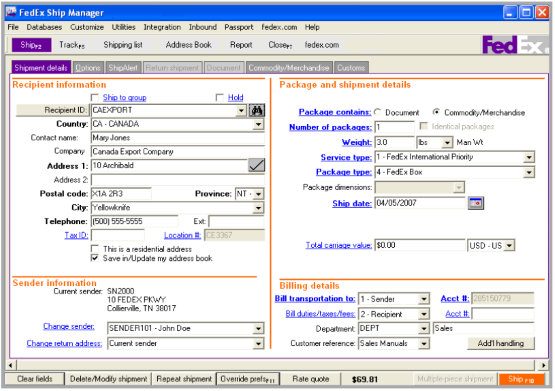Click the Add'l handling button
This screenshot has width=555, height=391.
click(500, 343)
